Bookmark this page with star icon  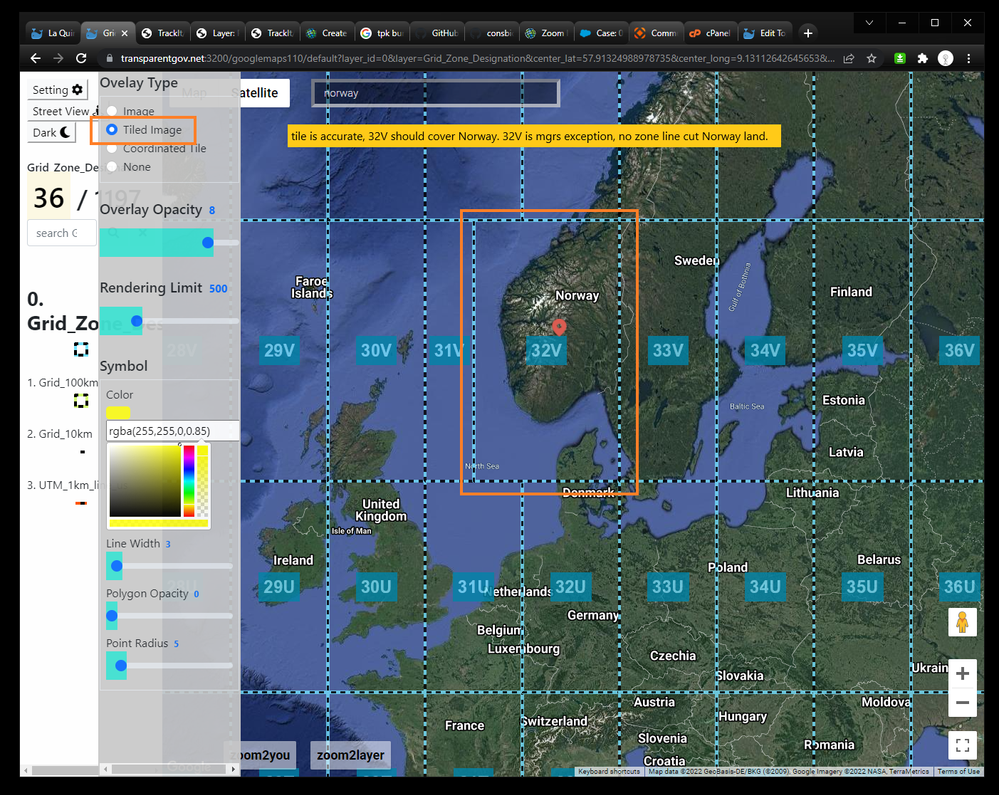pyautogui.click(x=871, y=59)
